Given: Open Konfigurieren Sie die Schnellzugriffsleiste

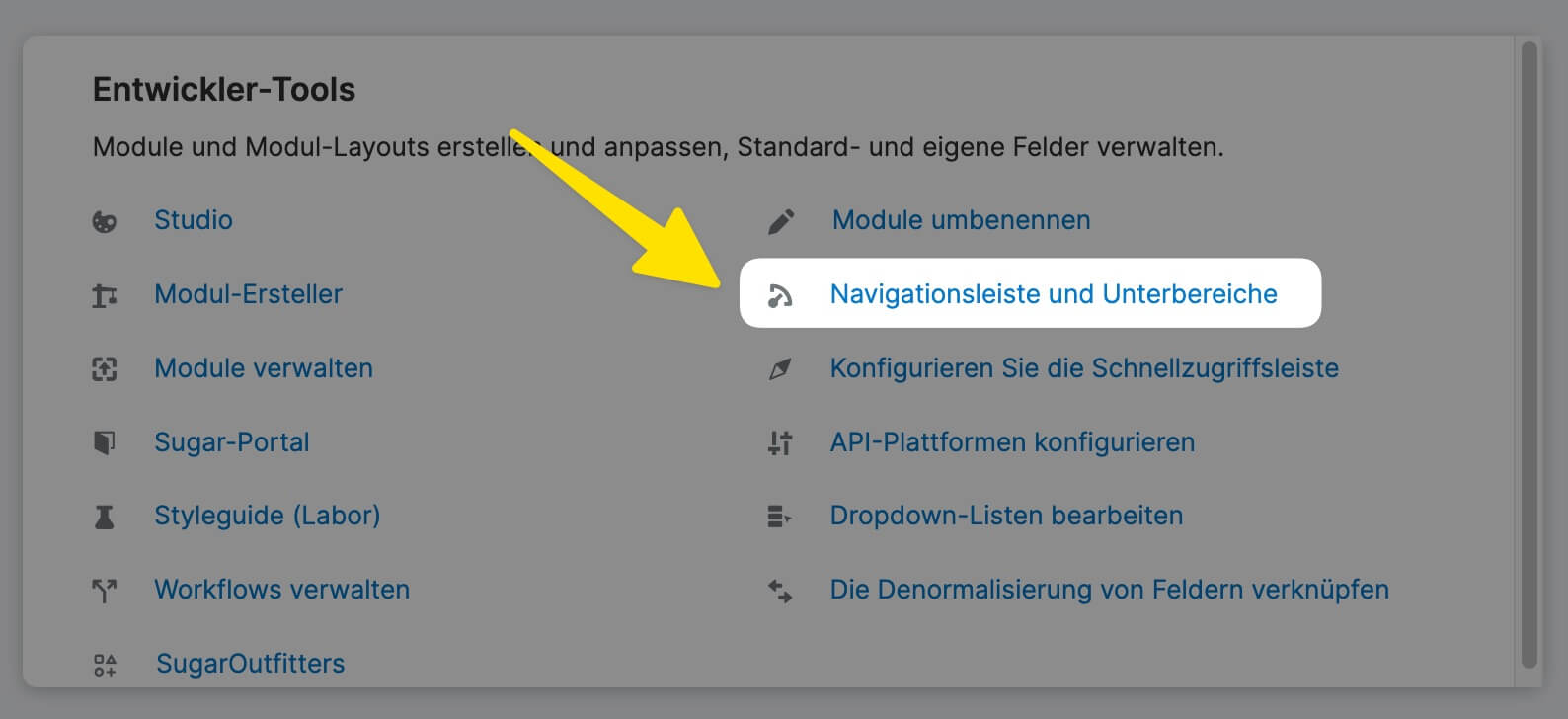Looking at the screenshot, I should pyautogui.click(x=1083, y=368).
